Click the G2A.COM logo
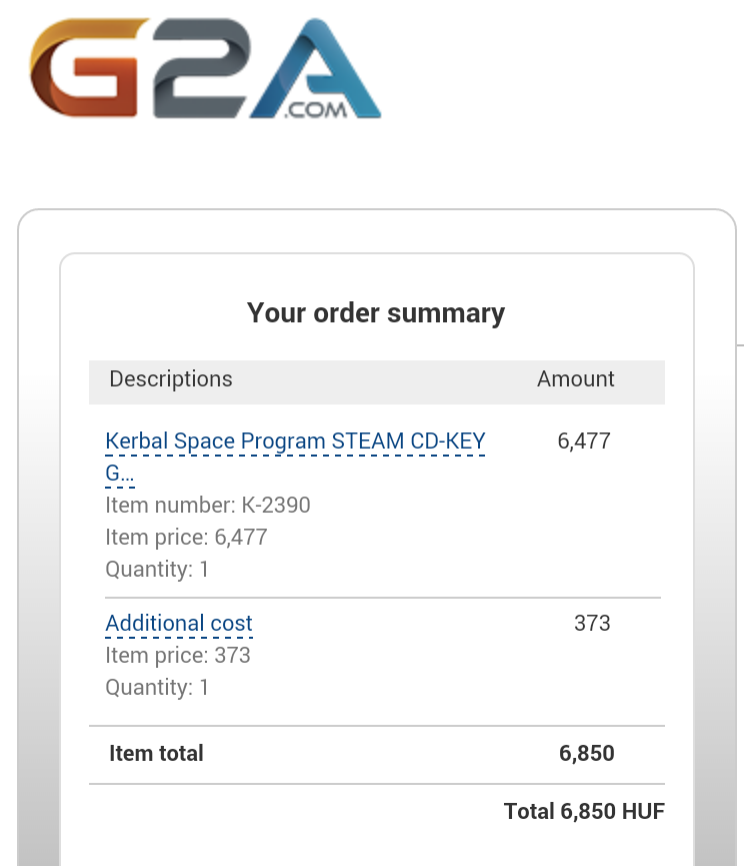Screen dimensions: 744x866 205,68
